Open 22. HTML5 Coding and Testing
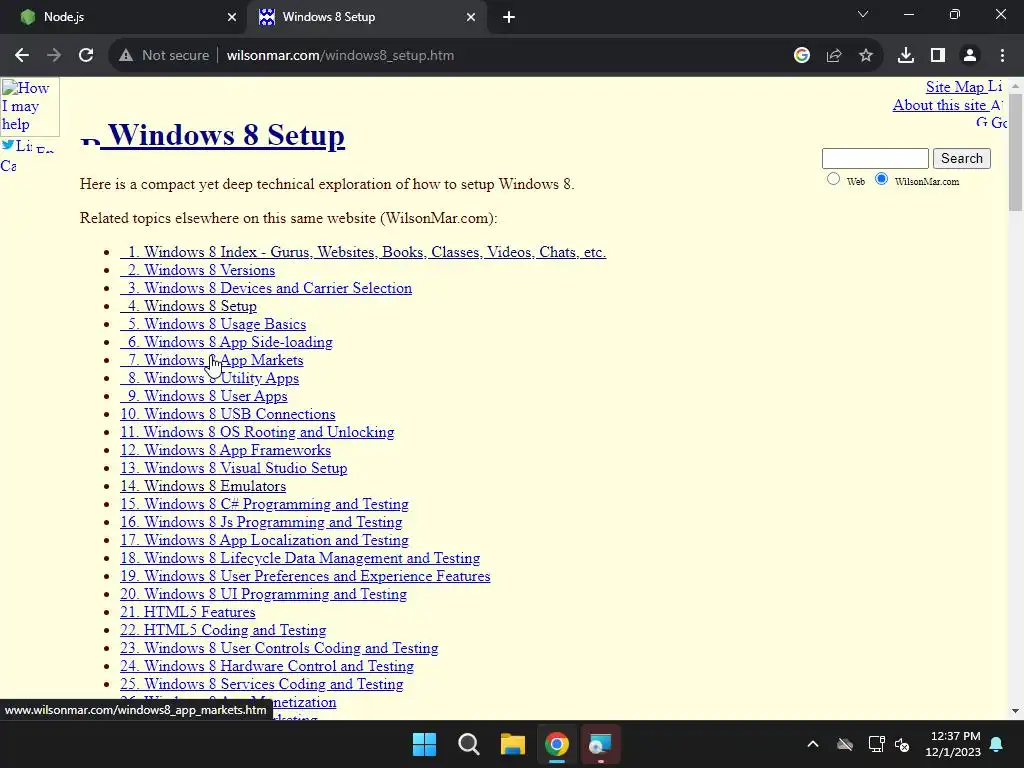 click(223, 630)
